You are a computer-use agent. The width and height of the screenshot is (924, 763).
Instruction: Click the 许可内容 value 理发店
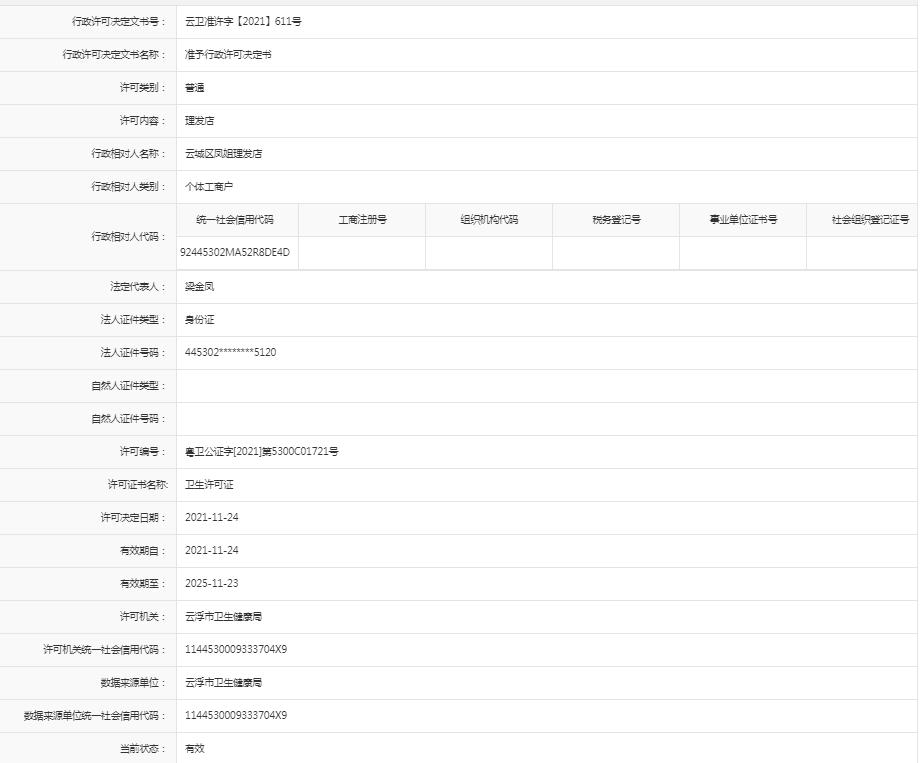pyautogui.click(x=194, y=120)
